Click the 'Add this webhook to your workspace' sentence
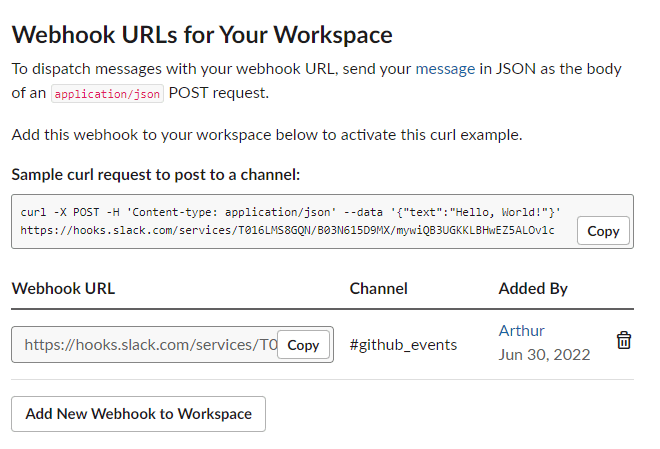Image resolution: width=660 pixels, height=449 pixels. click(x=267, y=135)
